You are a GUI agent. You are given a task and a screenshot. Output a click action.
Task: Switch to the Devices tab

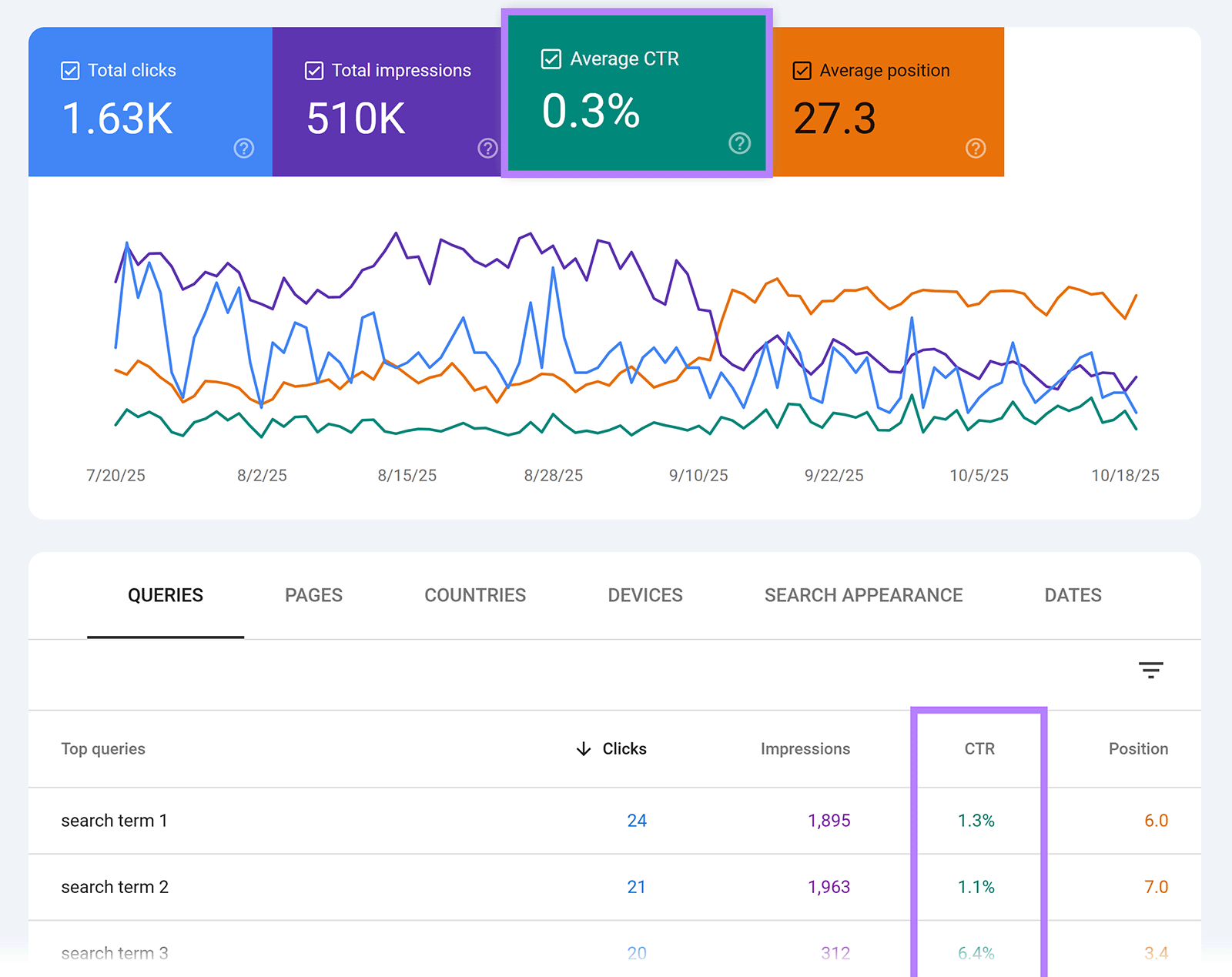coord(644,594)
